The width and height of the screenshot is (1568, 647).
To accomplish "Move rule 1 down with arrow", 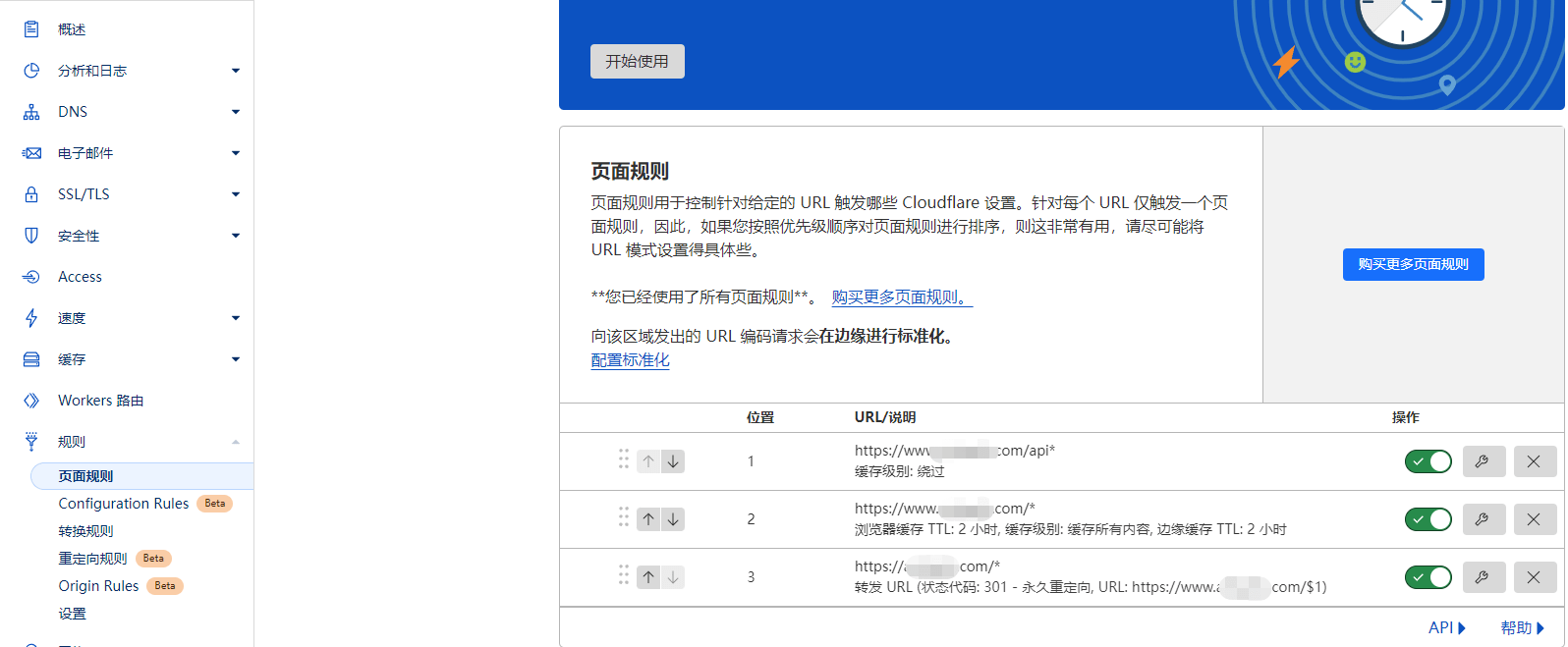I will click(673, 461).
